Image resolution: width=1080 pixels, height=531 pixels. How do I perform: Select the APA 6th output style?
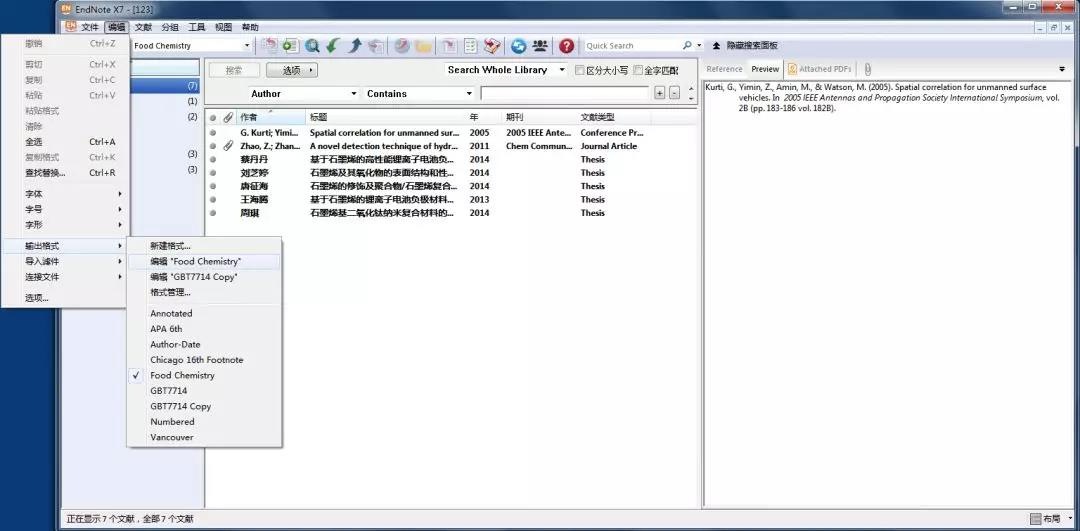(x=205, y=329)
